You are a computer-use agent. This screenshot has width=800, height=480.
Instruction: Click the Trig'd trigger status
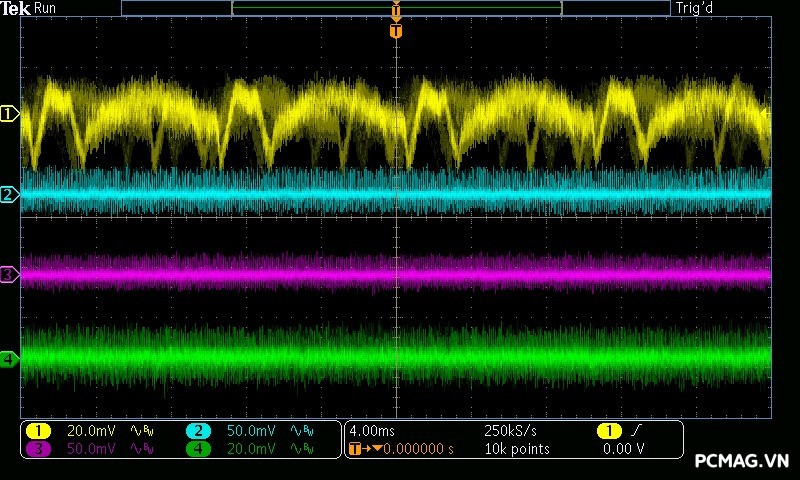pyautogui.click(x=696, y=9)
